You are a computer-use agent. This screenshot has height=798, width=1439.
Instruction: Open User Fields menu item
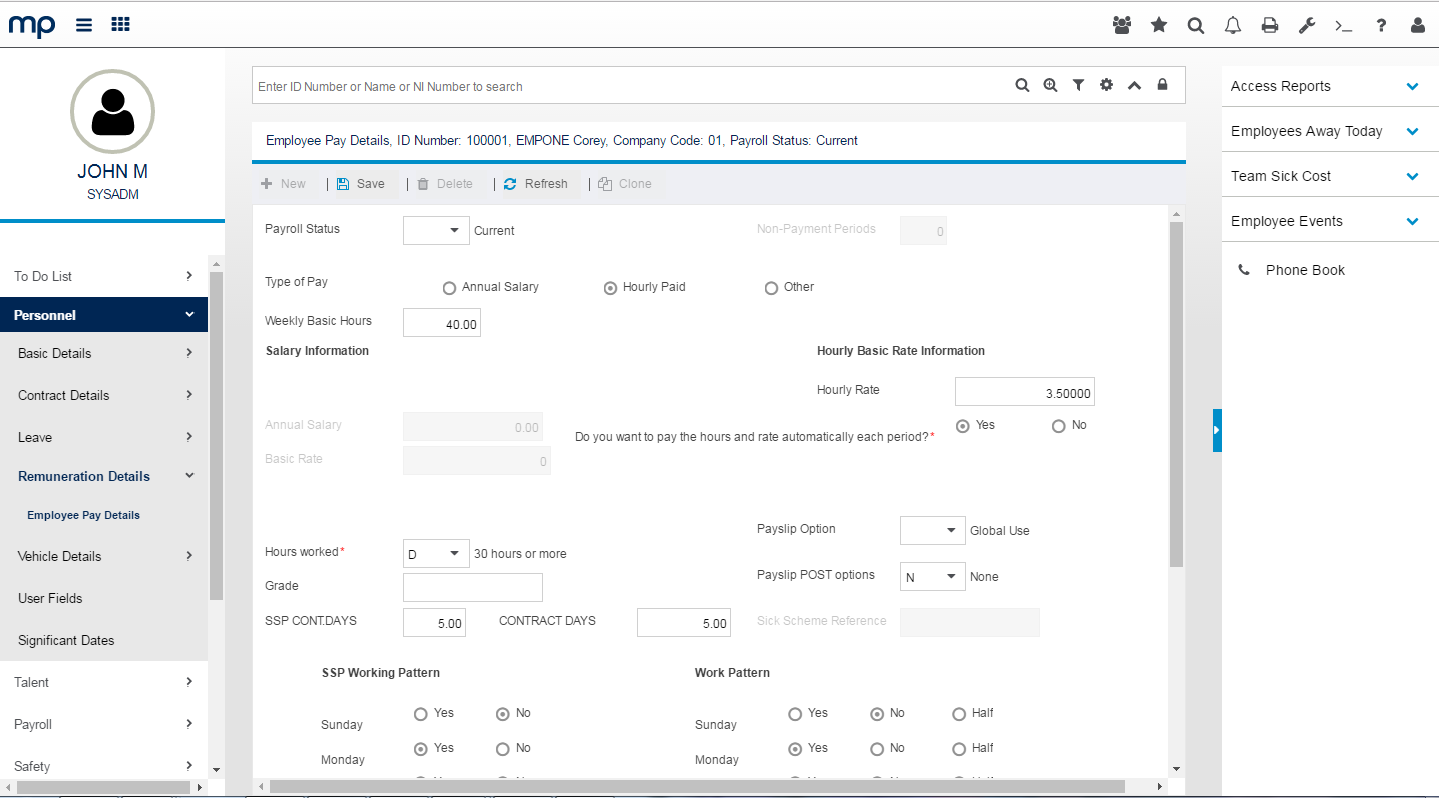point(104,598)
